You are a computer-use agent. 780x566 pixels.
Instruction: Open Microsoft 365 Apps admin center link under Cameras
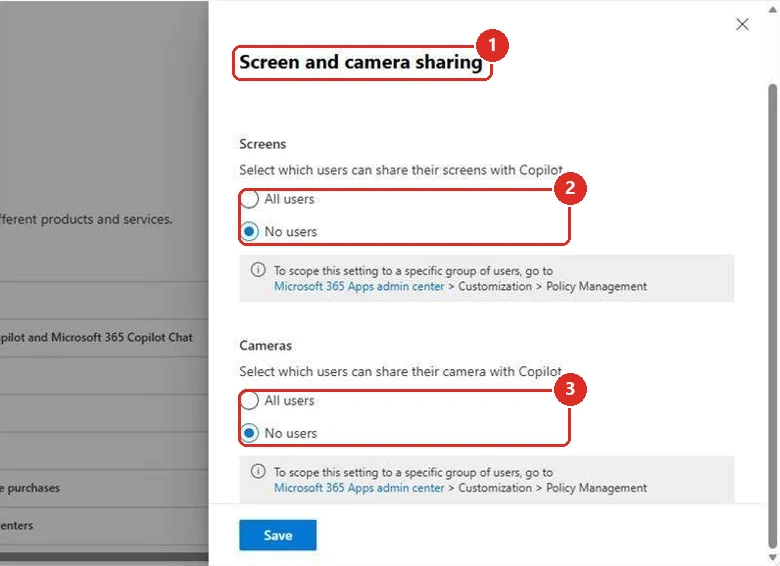[x=359, y=488]
